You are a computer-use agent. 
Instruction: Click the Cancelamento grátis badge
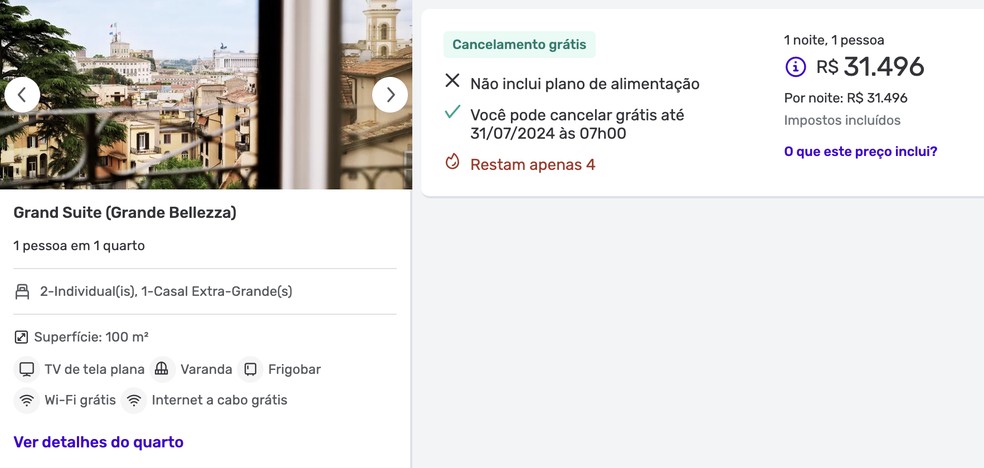pos(520,45)
